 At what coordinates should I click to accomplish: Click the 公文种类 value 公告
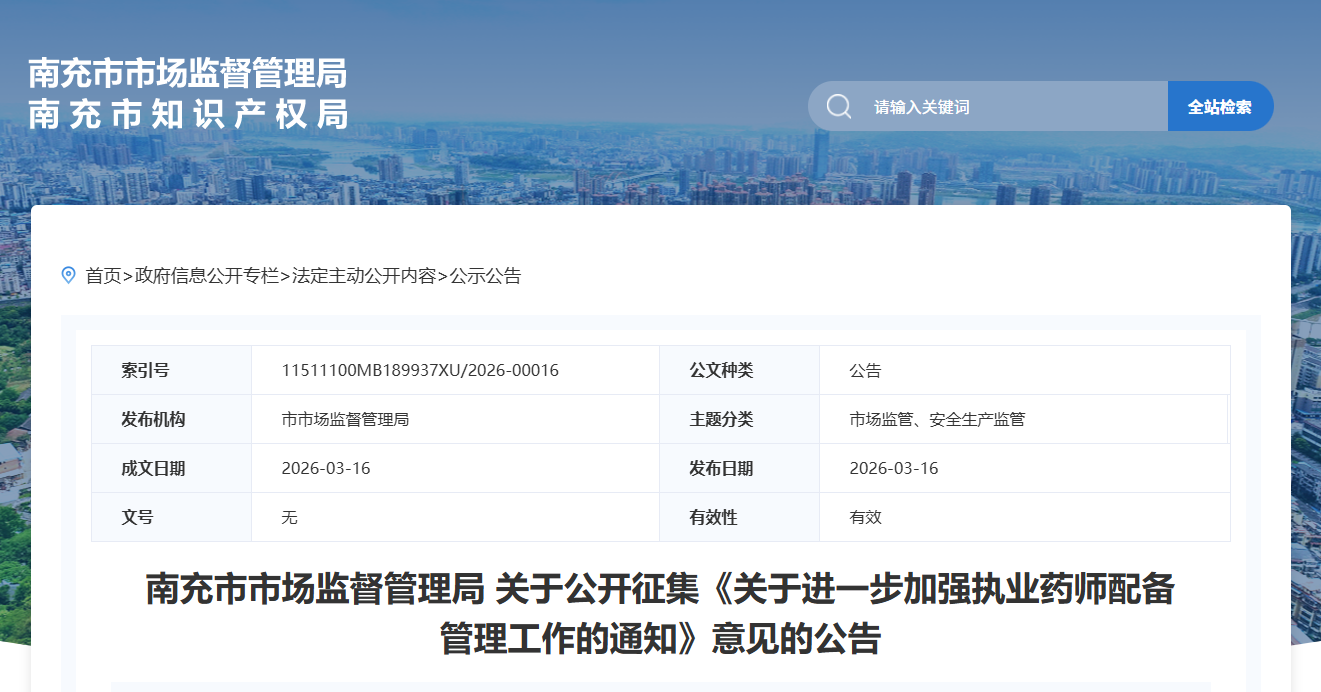pos(865,371)
